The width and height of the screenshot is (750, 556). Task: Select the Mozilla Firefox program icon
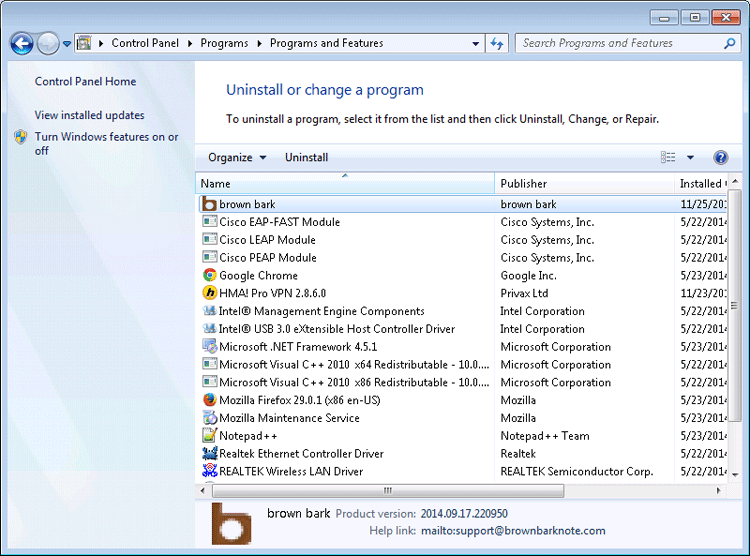click(x=210, y=400)
